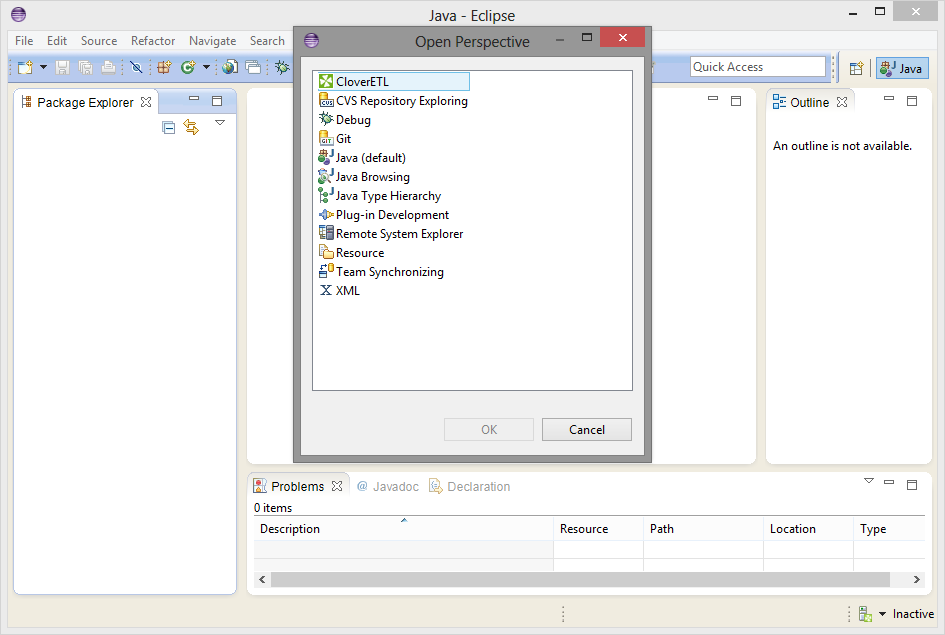This screenshot has width=945, height=635.
Task: Close the Problems view tab
Action: pyautogui.click(x=337, y=486)
